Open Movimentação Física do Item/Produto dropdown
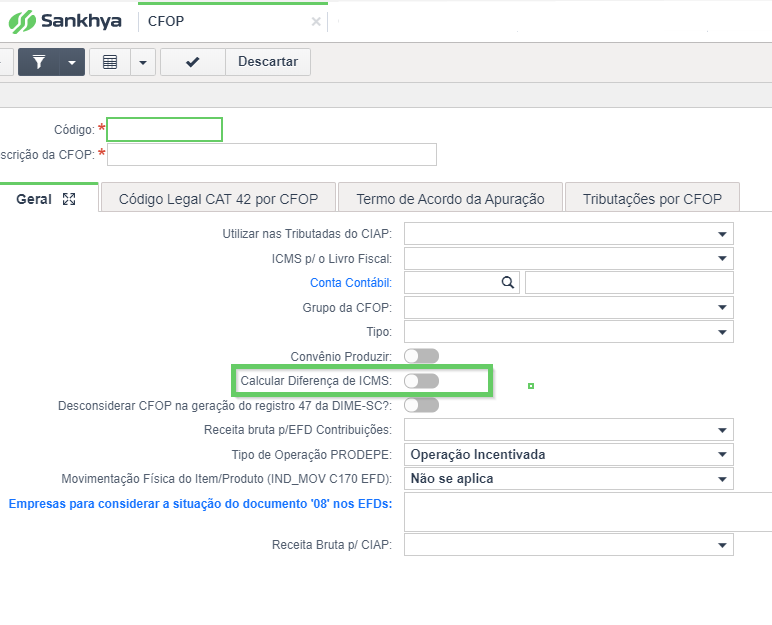The image size is (772, 625). (x=569, y=479)
